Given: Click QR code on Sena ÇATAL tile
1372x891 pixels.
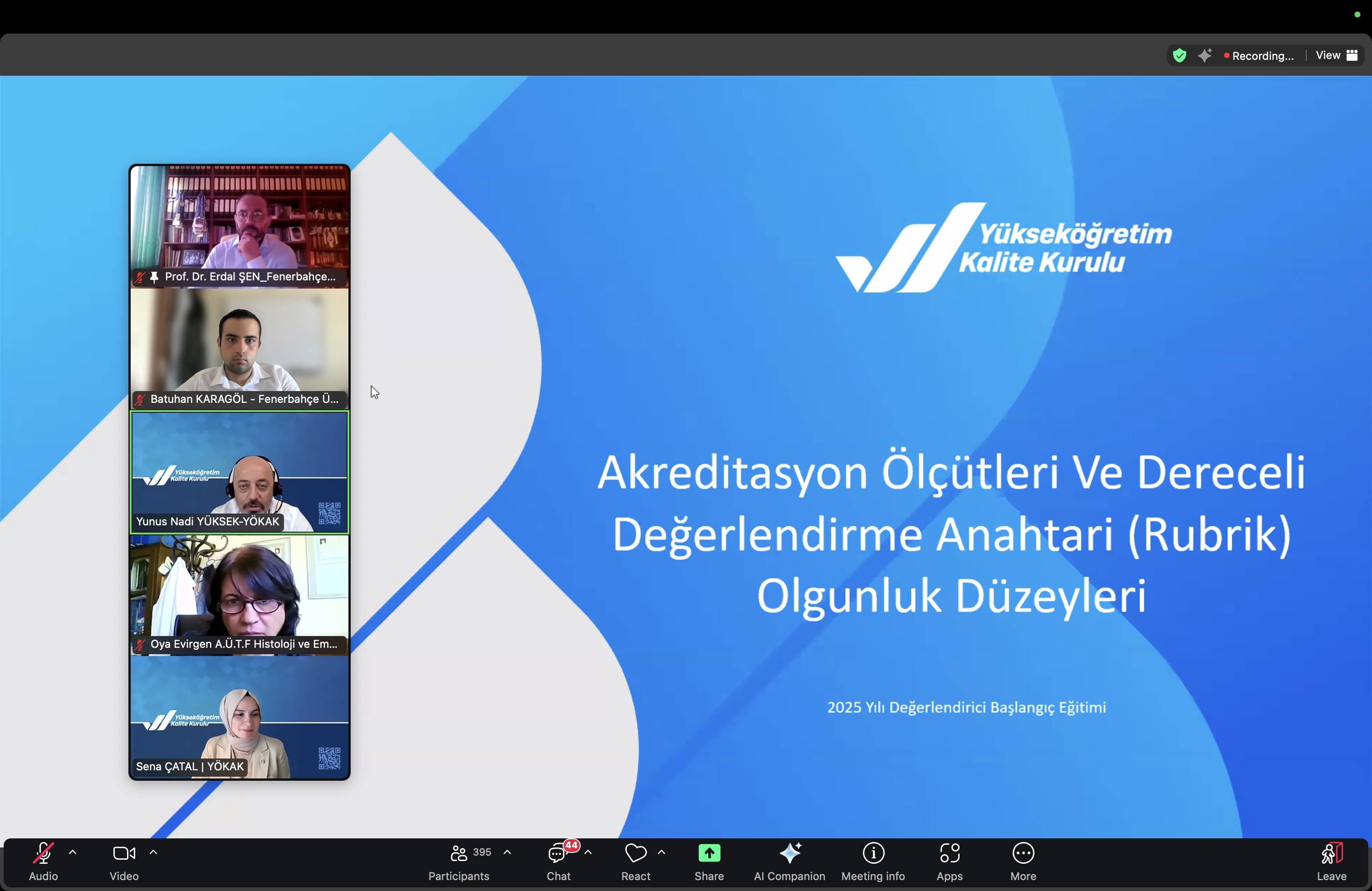Looking at the screenshot, I should 330,758.
